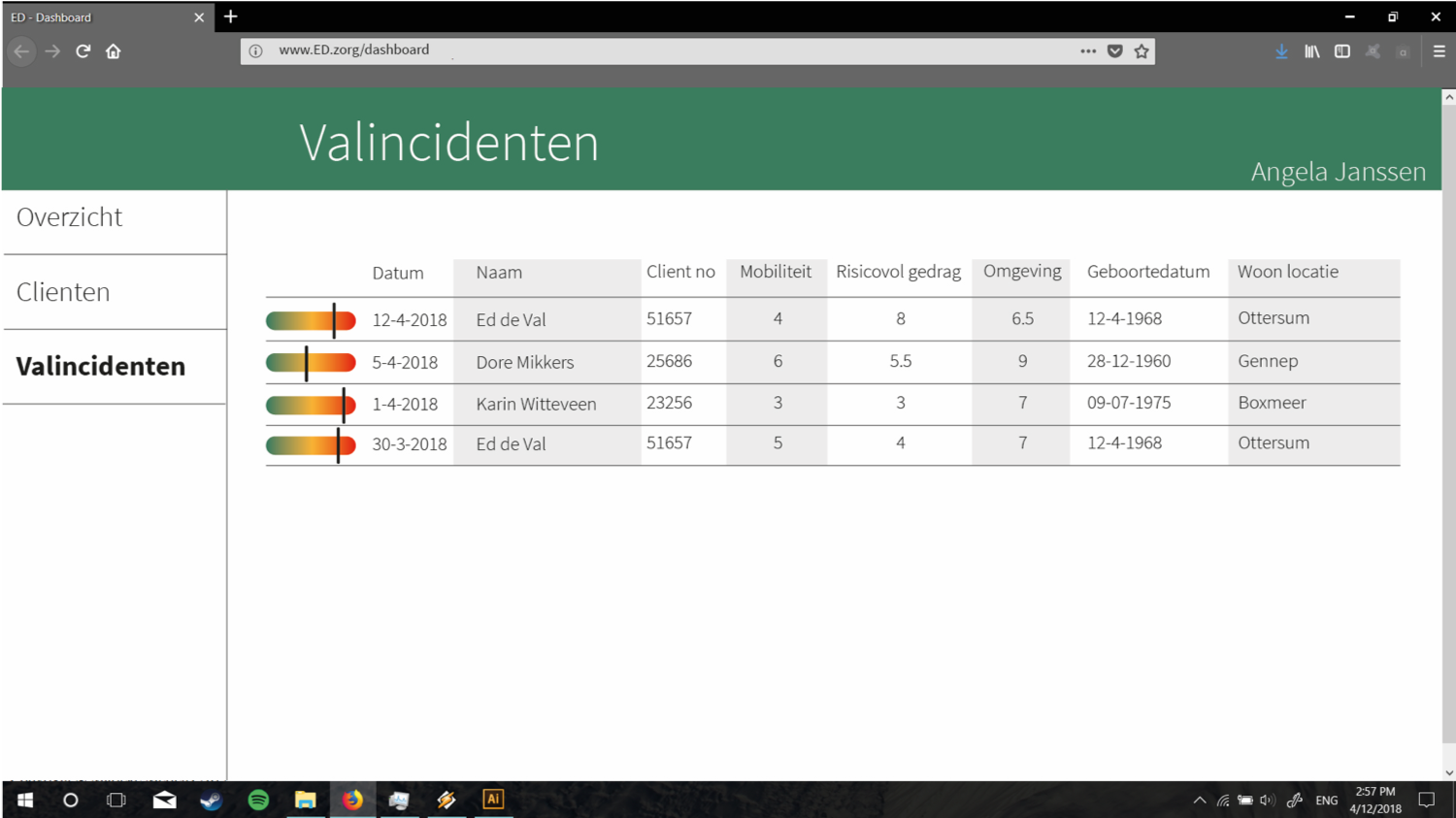Open the downloads arrow panel
The width and height of the screenshot is (1456, 818).
coord(1281,51)
